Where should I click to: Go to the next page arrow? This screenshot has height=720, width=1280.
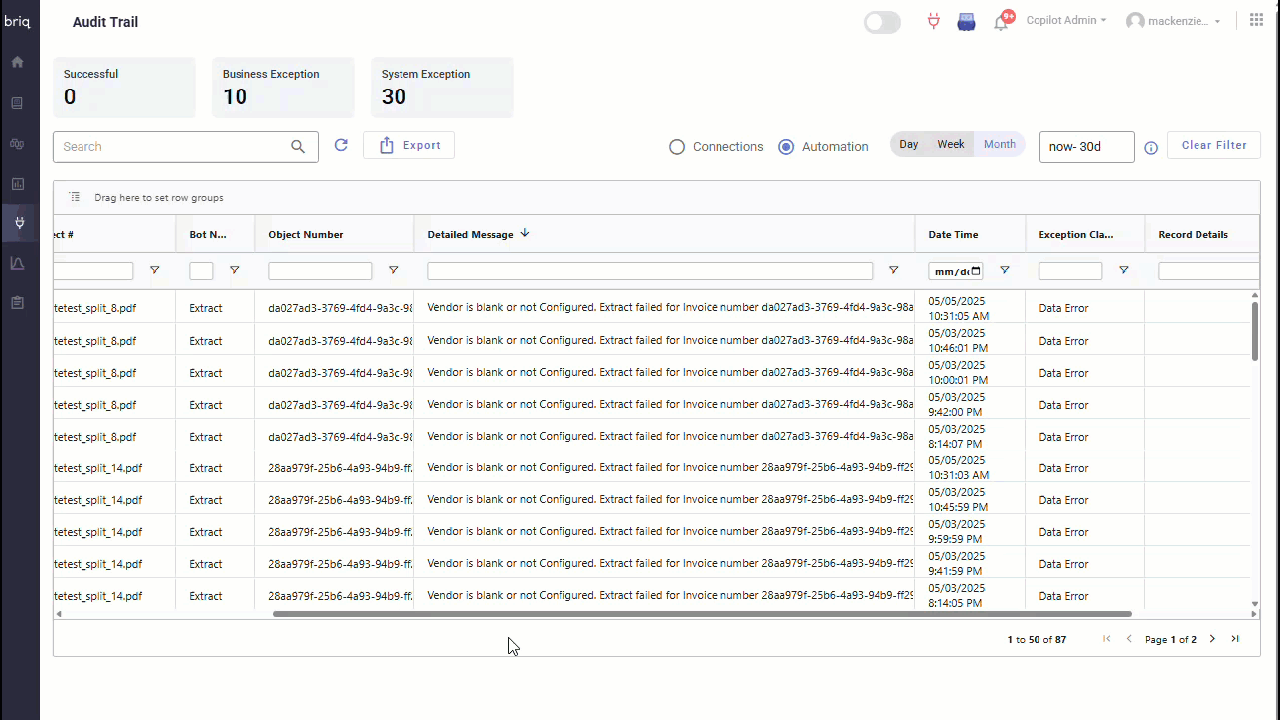[1212, 639]
